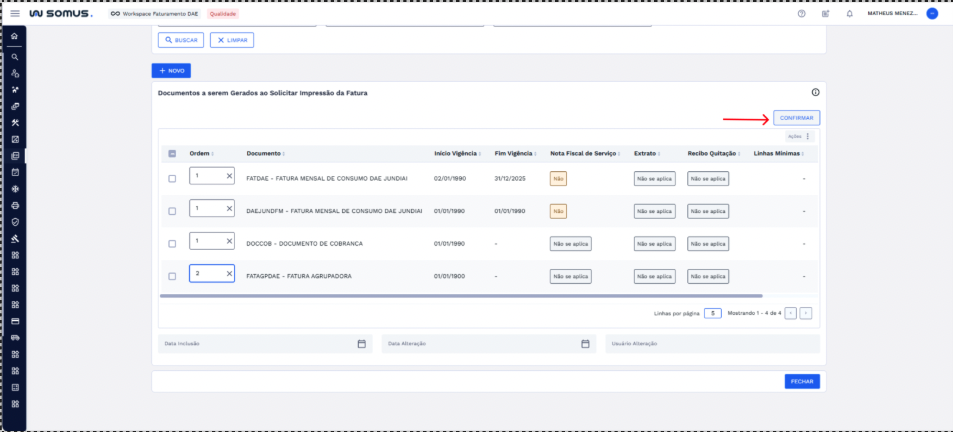Image resolution: width=953 pixels, height=432 pixels.
Task: Open the hamburger menu next to Somus logo
Action: pos(15,14)
